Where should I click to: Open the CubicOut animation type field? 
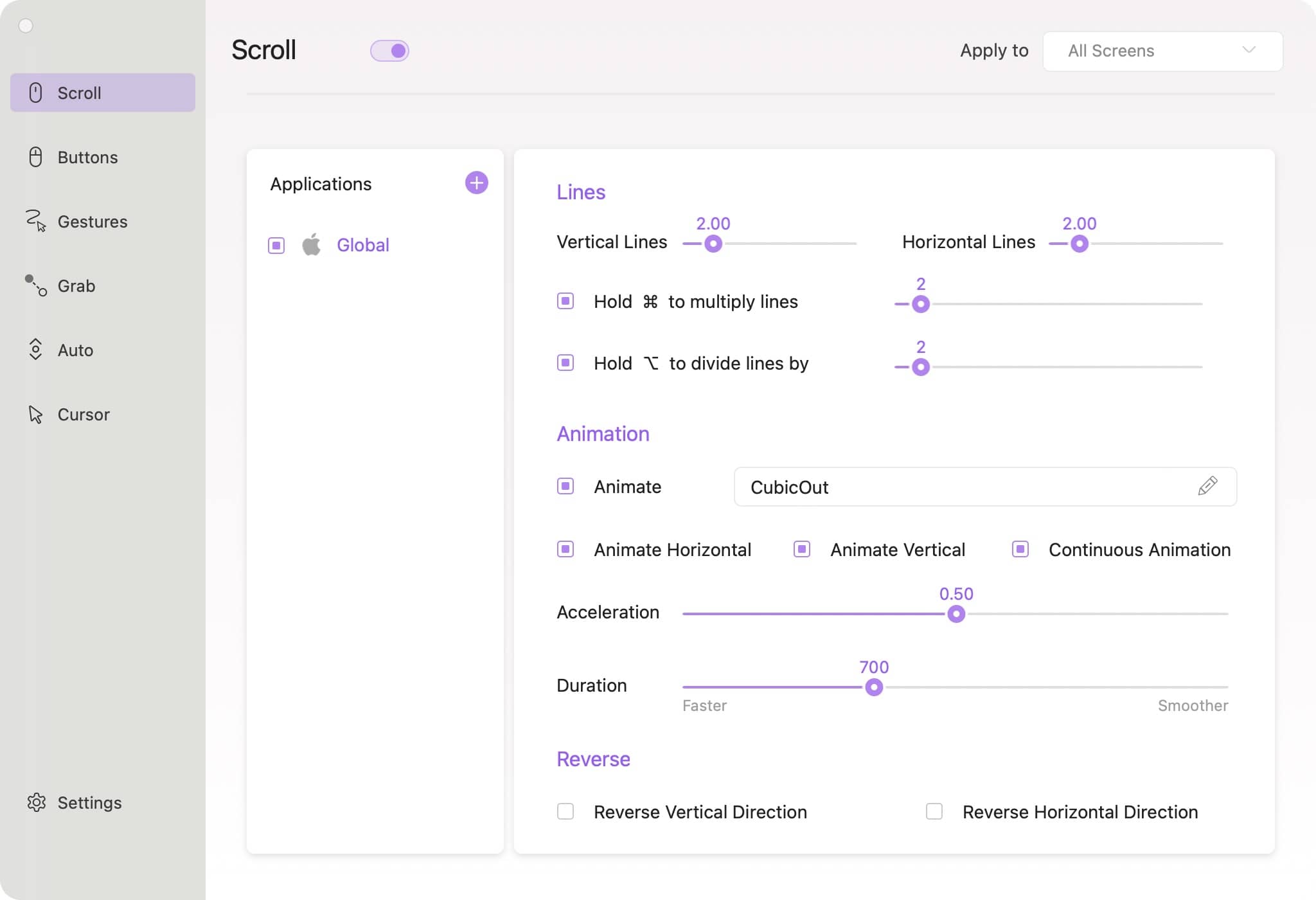click(964, 487)
